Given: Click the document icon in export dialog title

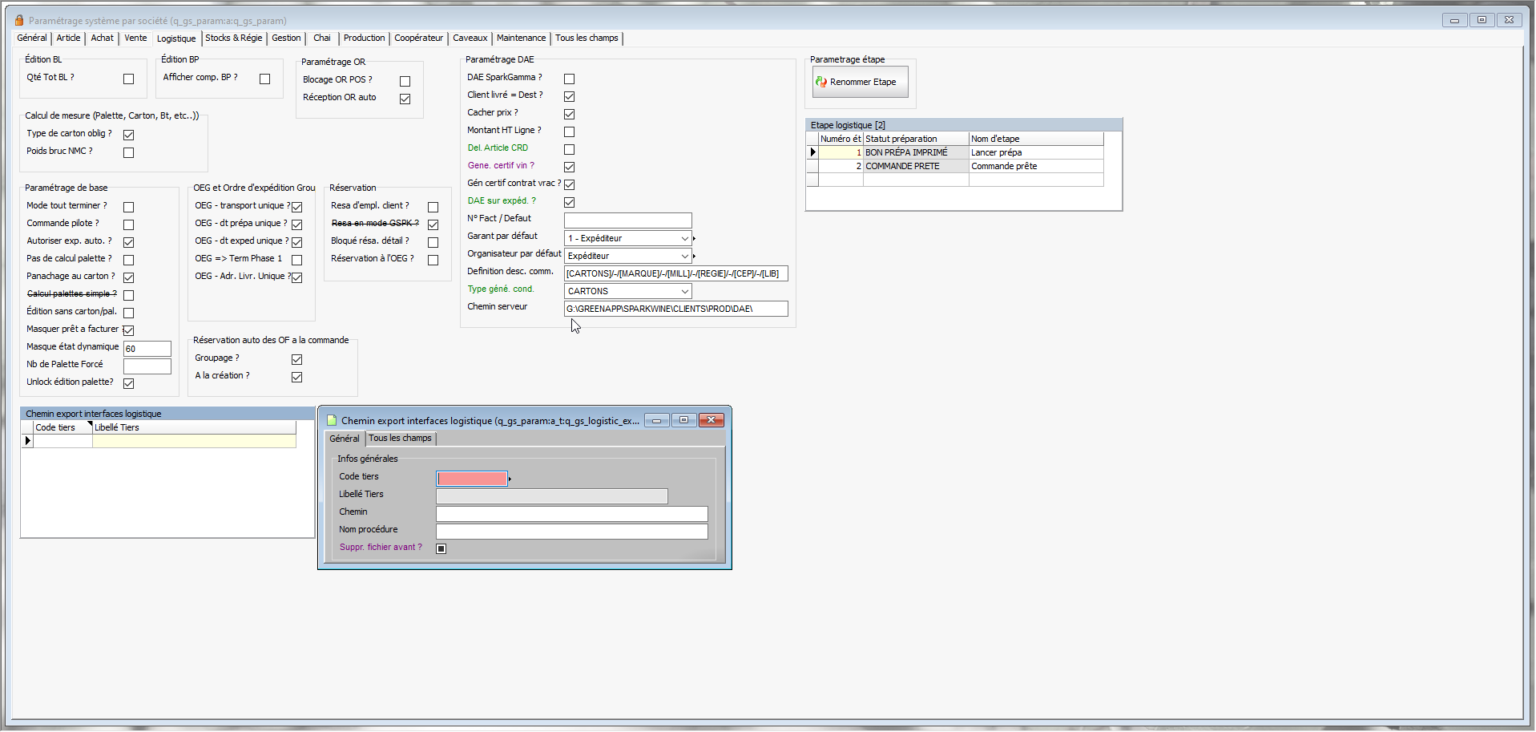Looking at the screenshot, I should point(332,421).
